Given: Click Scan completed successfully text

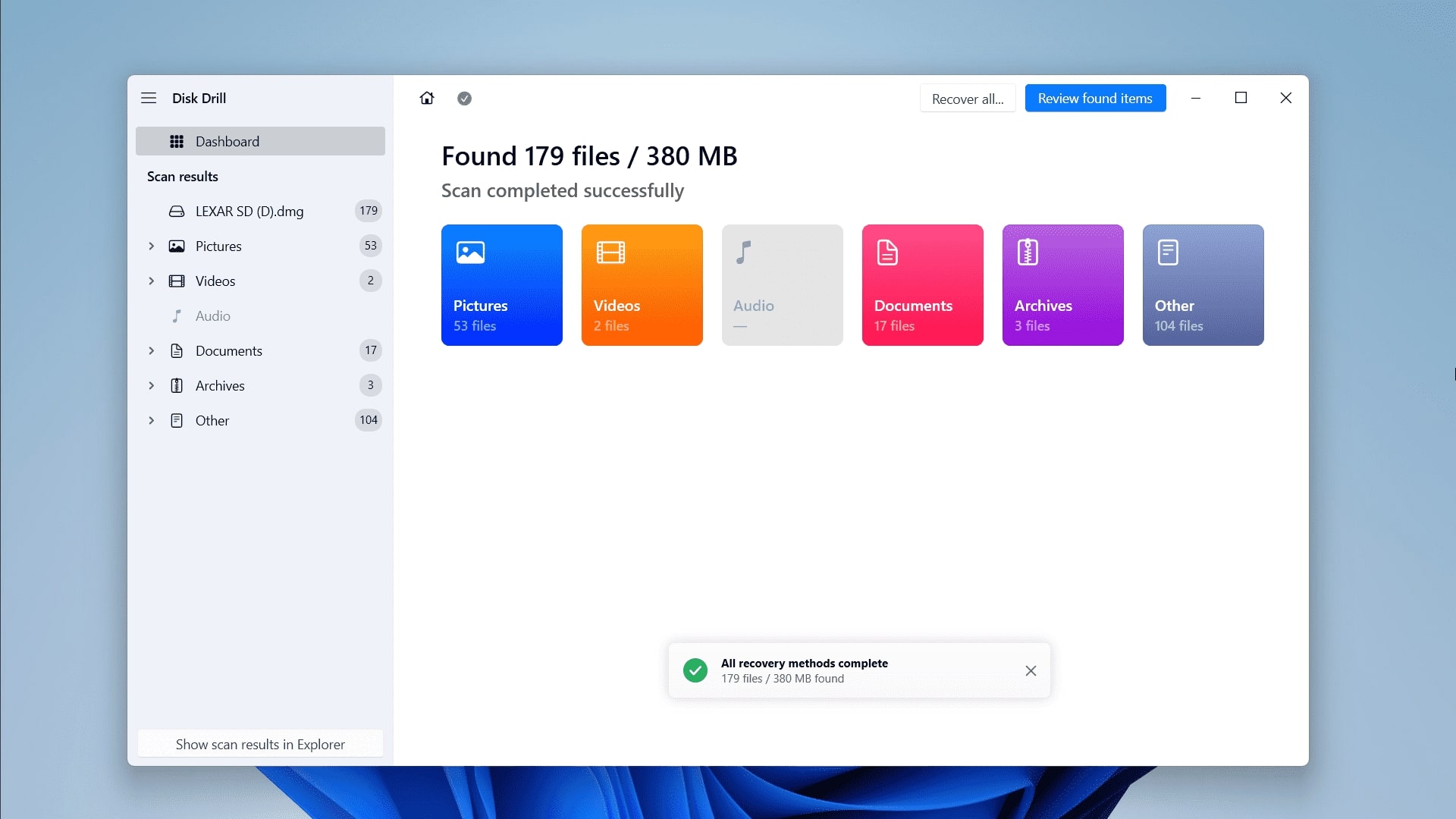Looking at the screenshot, I should [563, 191].
